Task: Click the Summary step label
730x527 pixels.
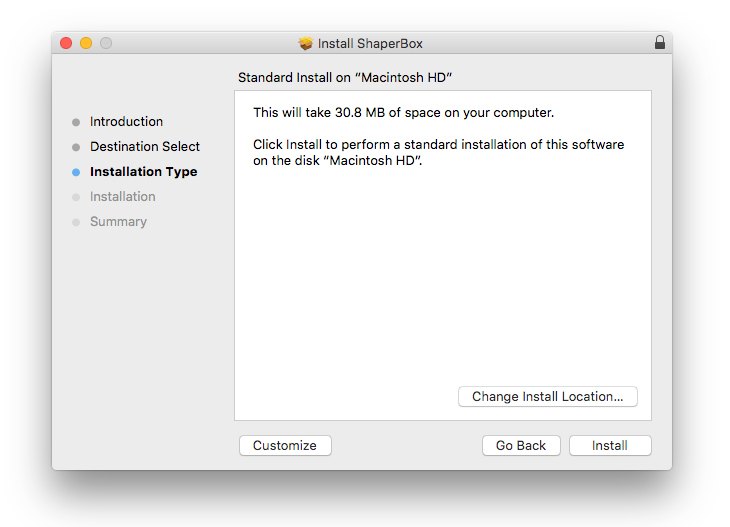Action: pos(118,222)
